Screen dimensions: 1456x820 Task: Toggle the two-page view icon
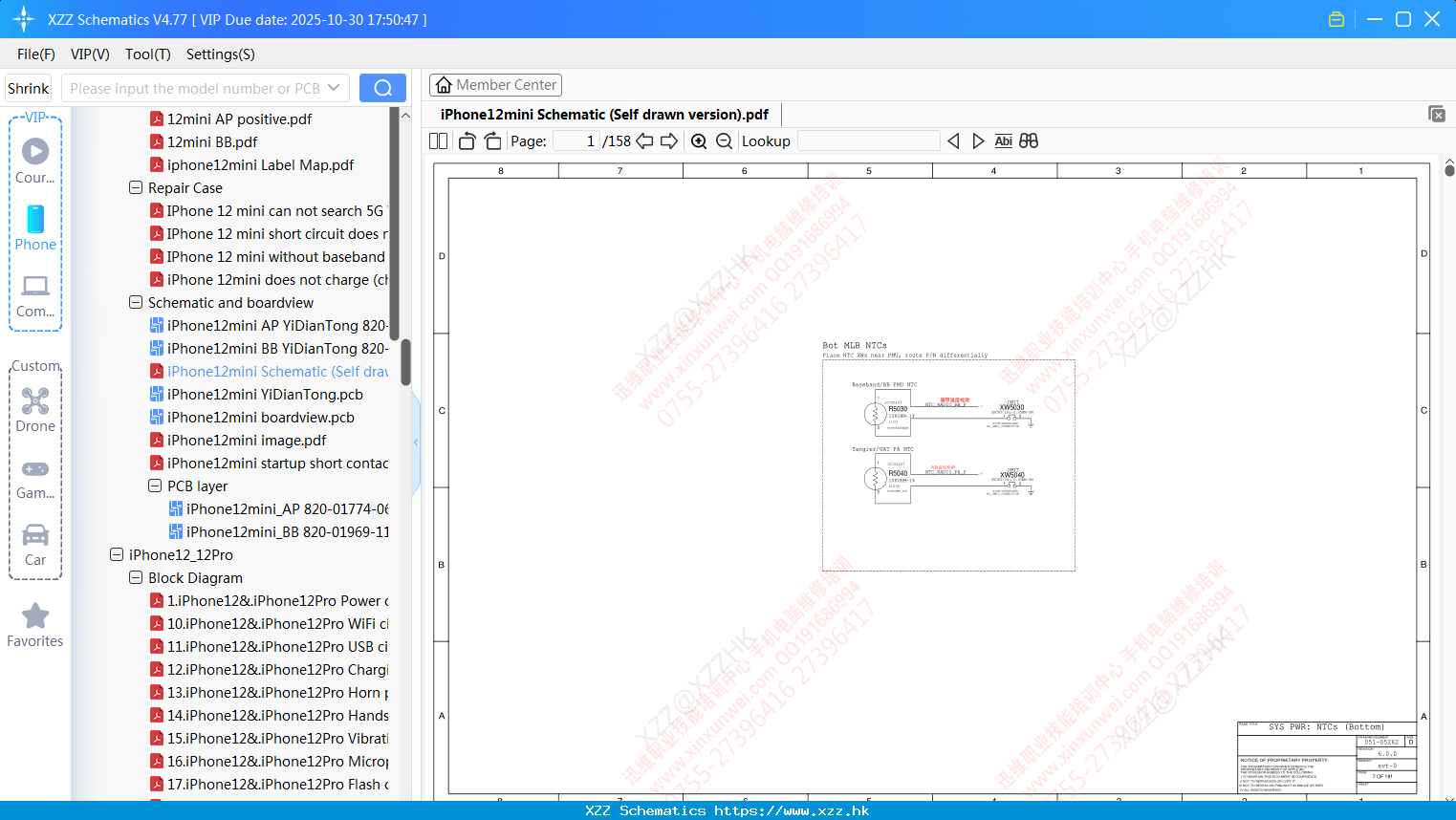(x=438, y=141)
